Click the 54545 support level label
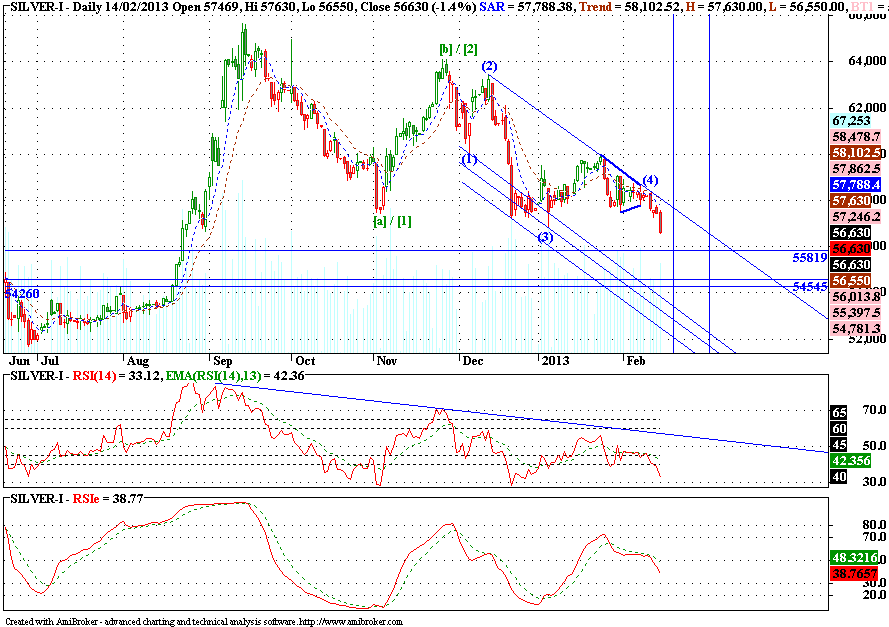Image resolution: width=889 pixels, height=627 pixels. tap(810, 287)
